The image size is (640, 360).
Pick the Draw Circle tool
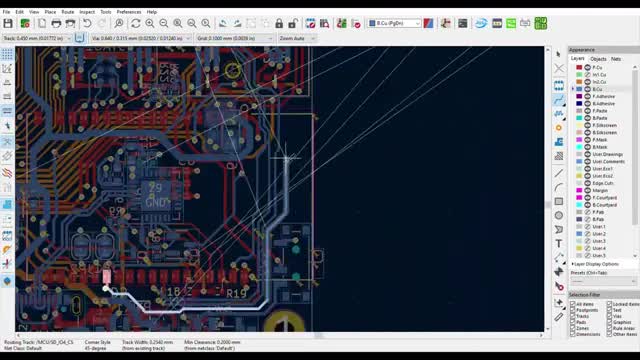point(559,215)
